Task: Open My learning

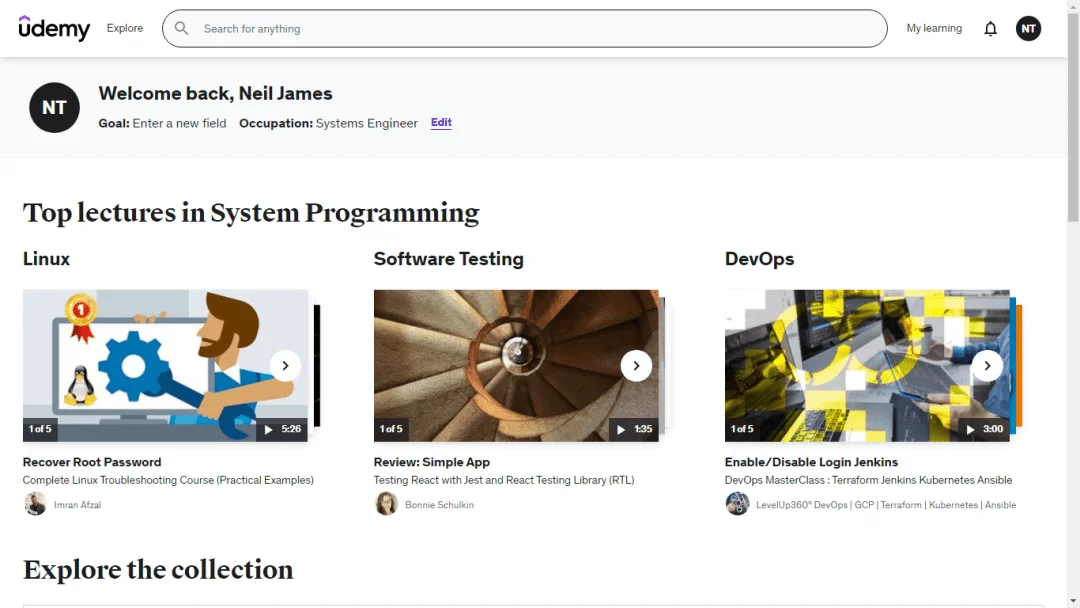Action: tap(934, 28)
